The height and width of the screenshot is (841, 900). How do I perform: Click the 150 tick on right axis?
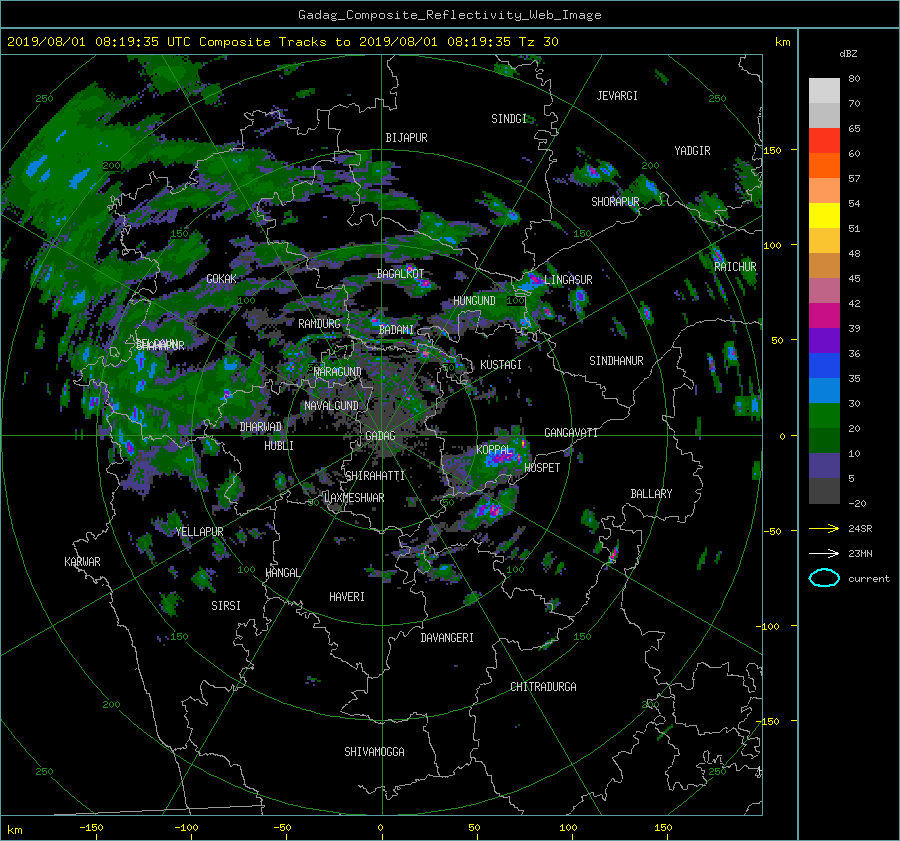pyautogui.click(x=772, y=150)
